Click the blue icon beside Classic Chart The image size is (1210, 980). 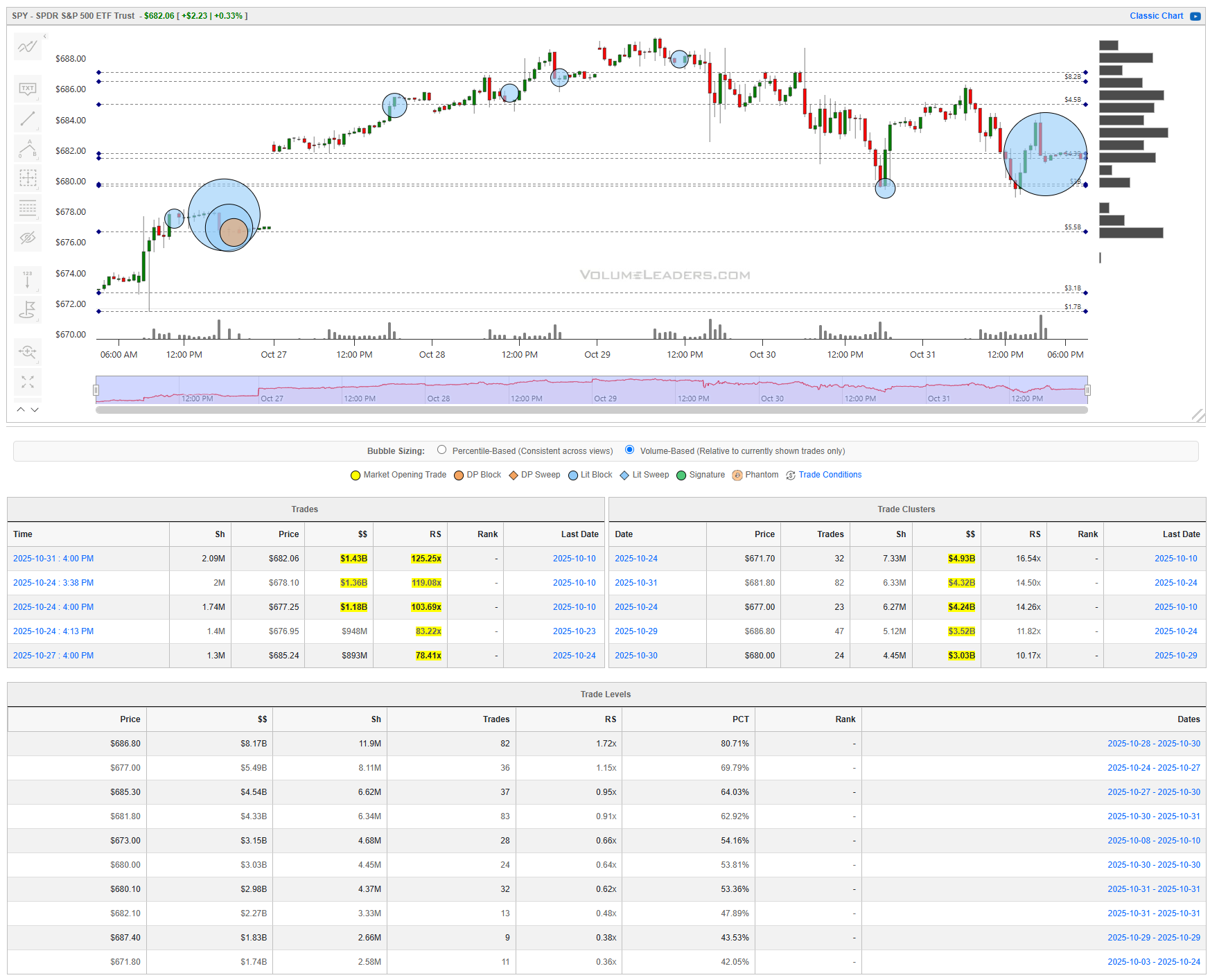(1195, 16)
